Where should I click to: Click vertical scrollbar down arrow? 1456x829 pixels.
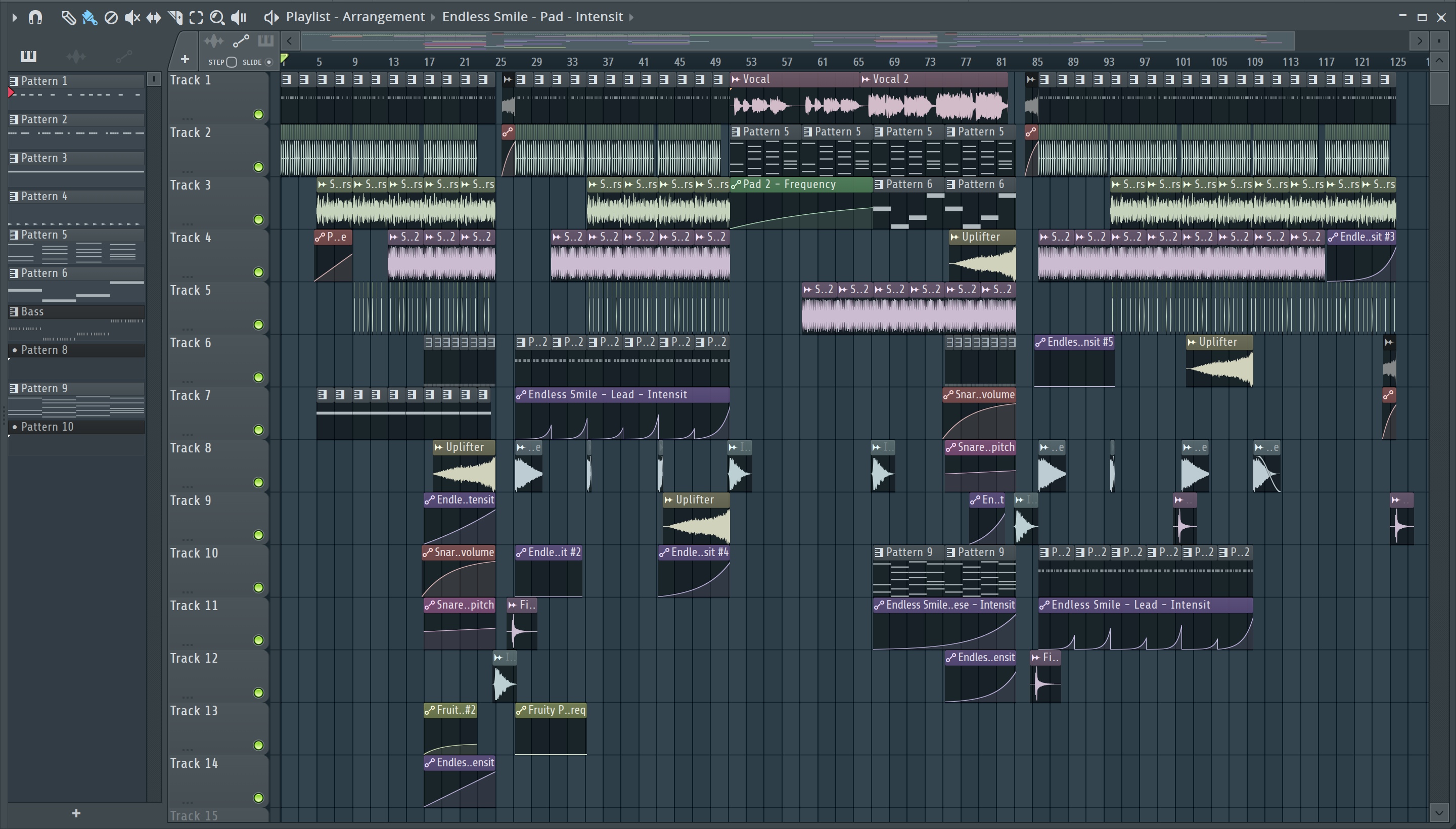click(1439, 811)
